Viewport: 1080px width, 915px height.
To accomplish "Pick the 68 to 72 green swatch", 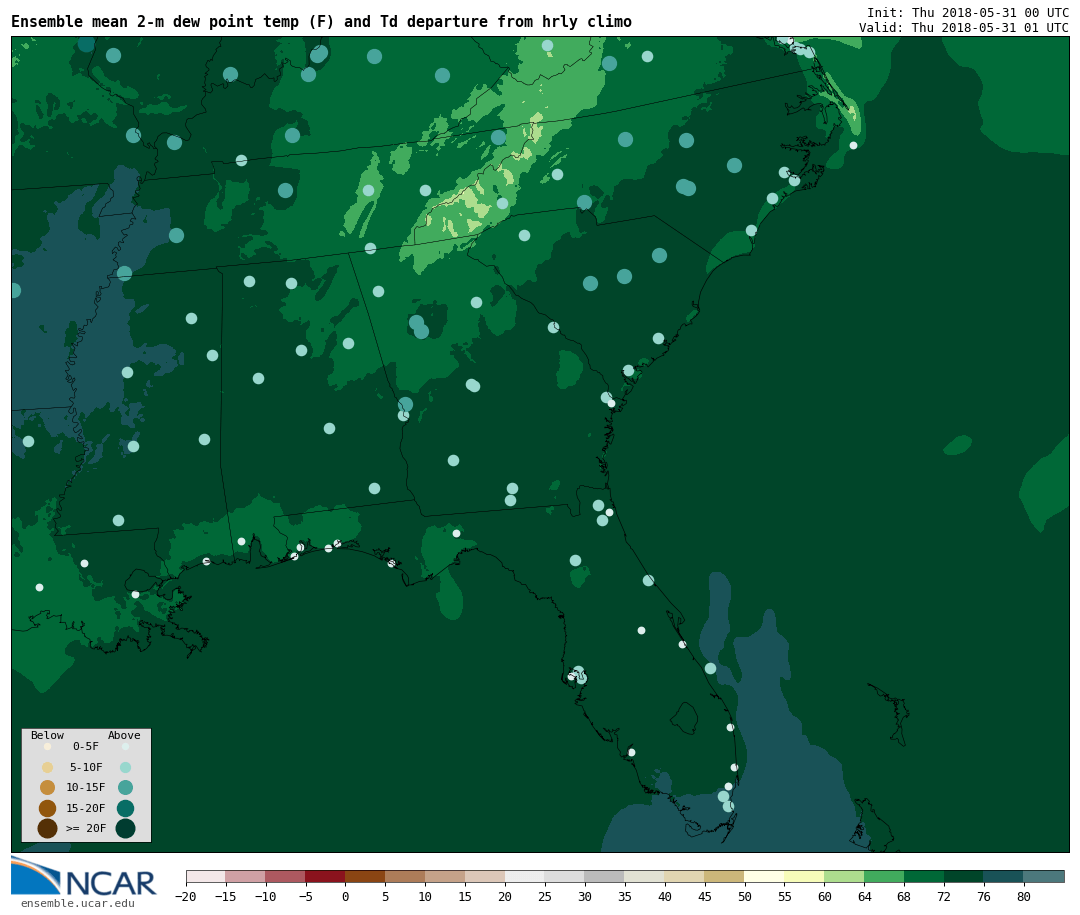I will coord(925,876).
